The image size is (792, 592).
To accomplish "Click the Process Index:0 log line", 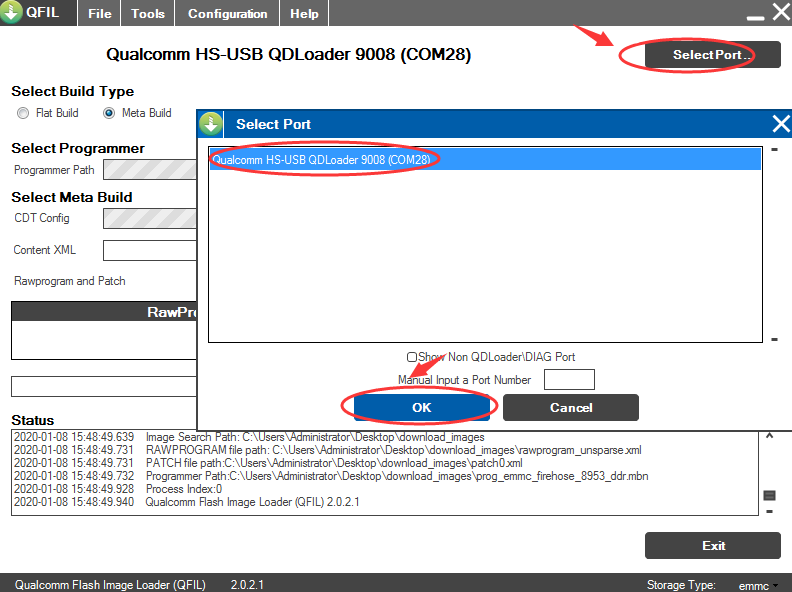I will [118, 489].
